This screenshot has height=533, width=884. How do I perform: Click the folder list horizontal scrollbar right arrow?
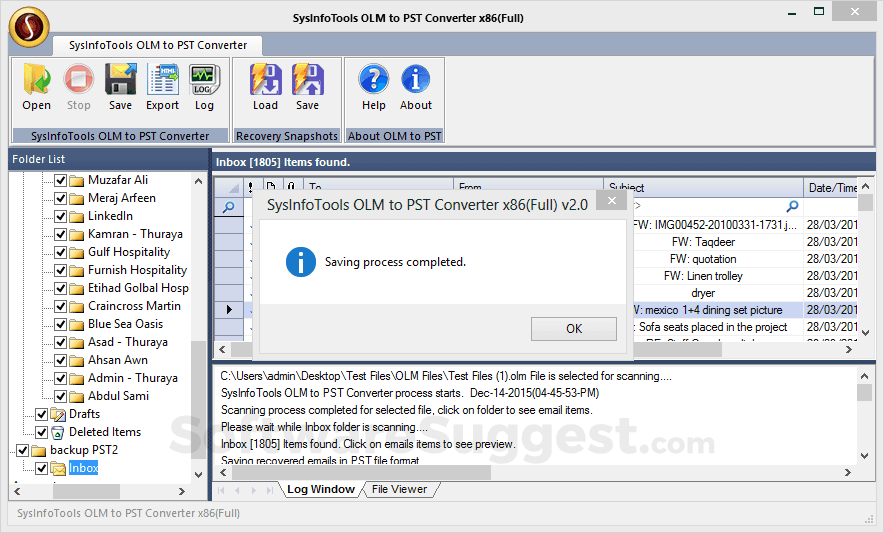(182, 492)
